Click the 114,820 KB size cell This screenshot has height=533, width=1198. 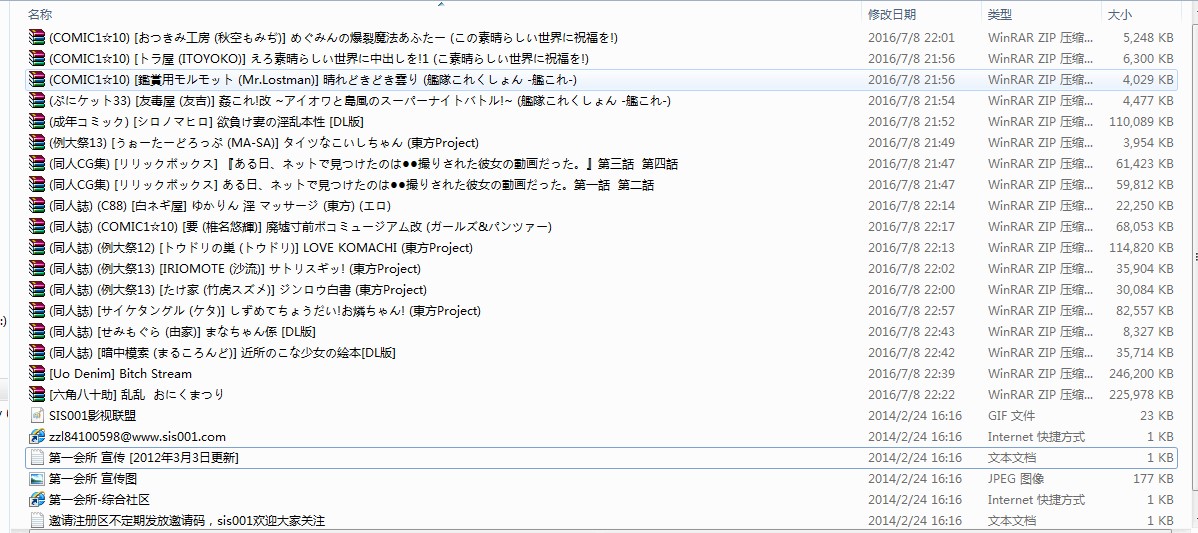[1141, 248]
